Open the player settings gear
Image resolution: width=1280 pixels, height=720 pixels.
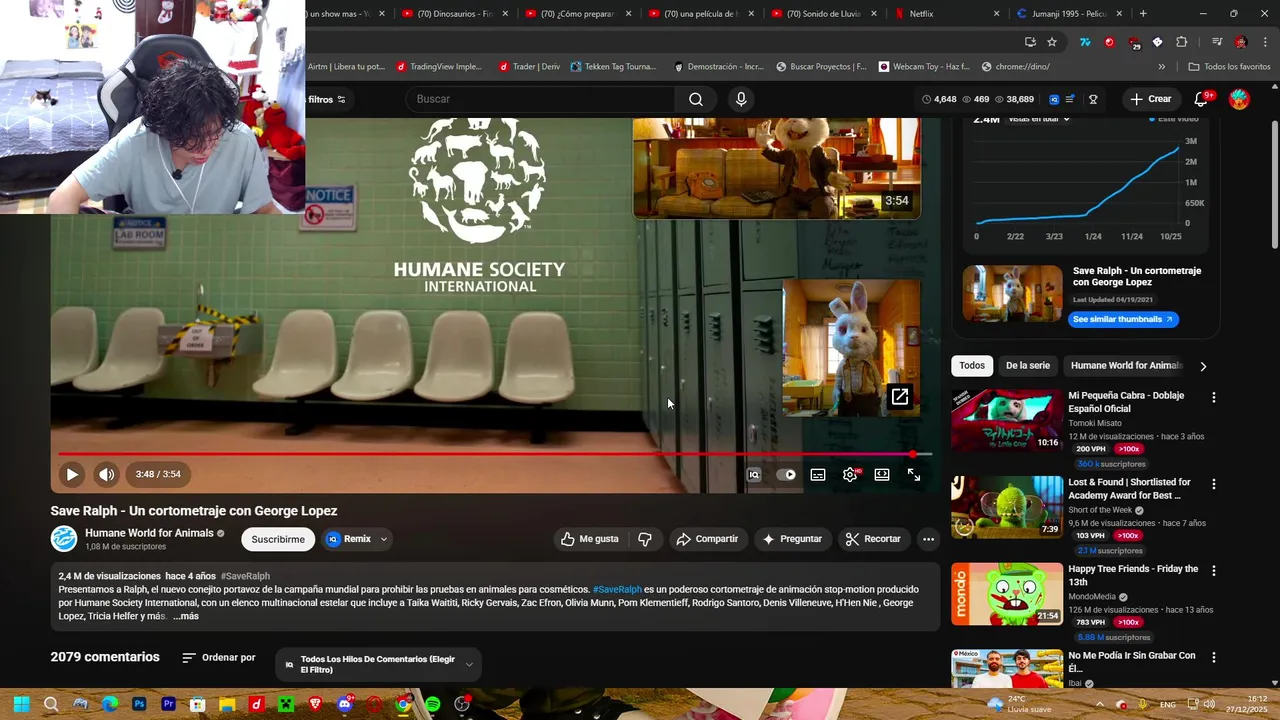tap(850, 475)
